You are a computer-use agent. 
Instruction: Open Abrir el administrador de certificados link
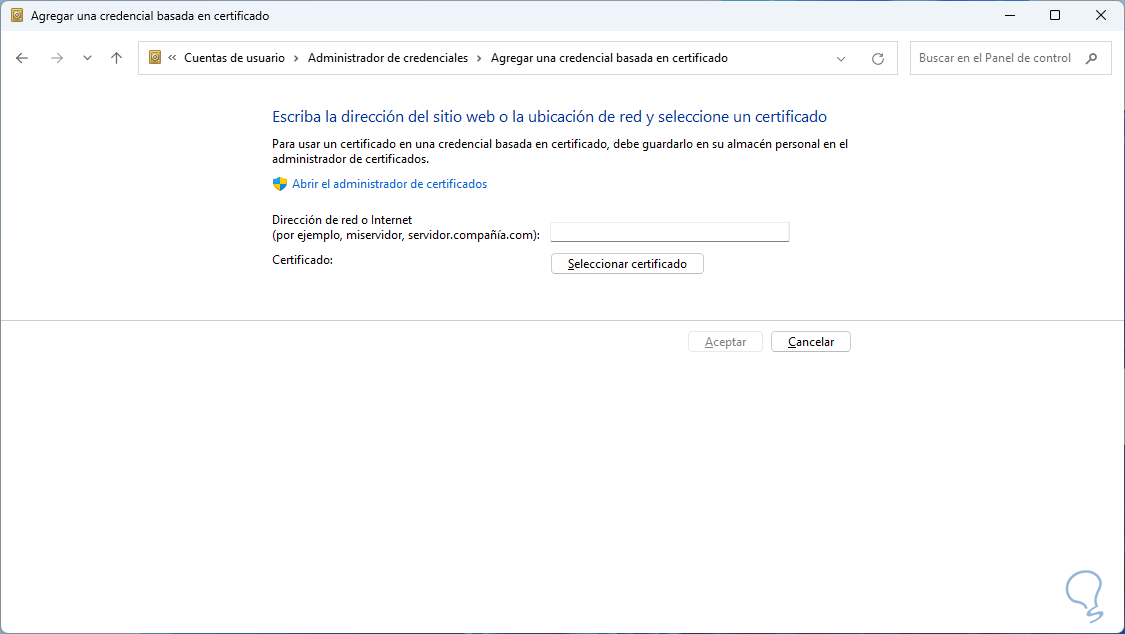pyautogui.click(x=390, y=184)
